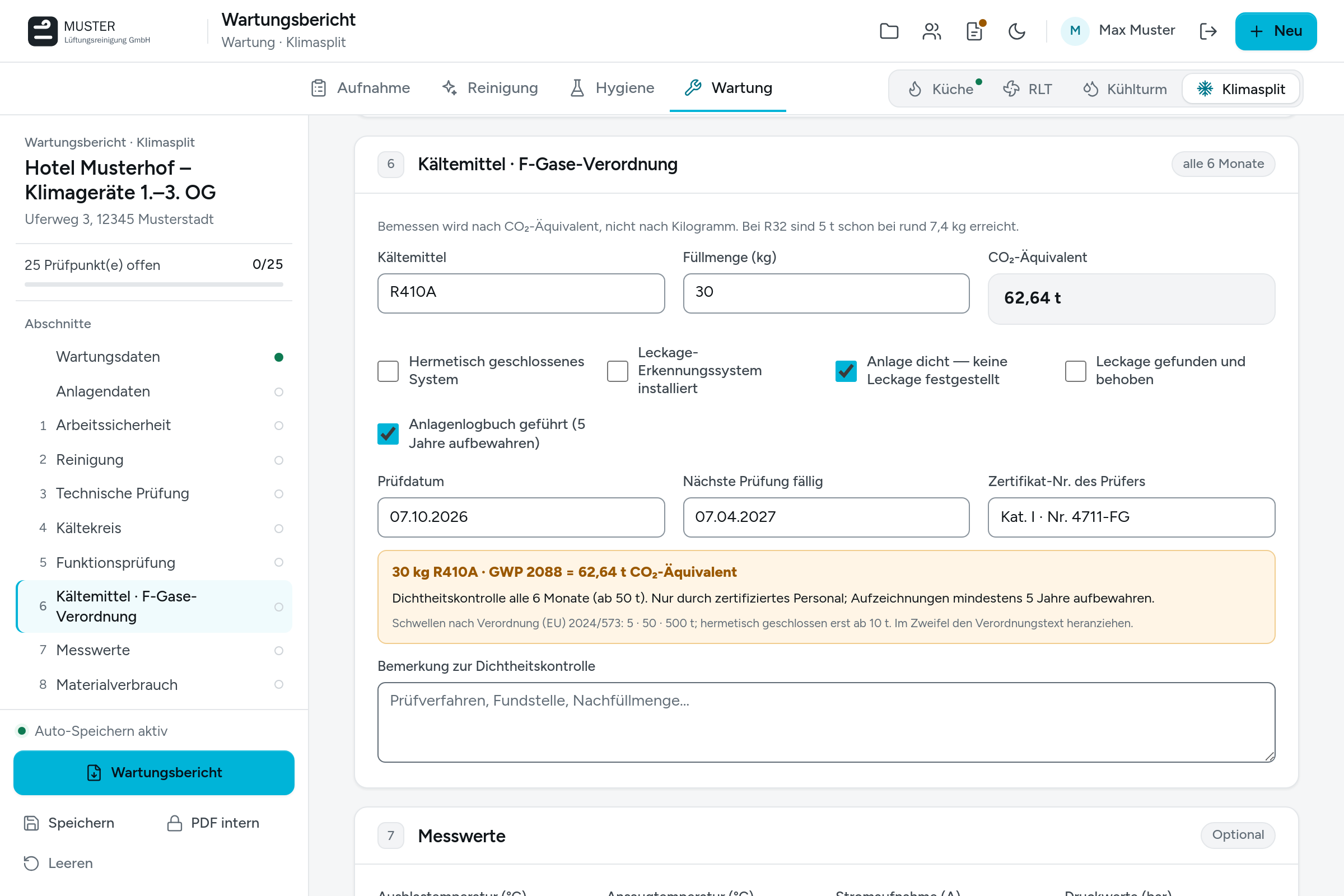The image size is (1344, 896).
Task: Click the Max Muster avatar
Action: click(1075, 31)
